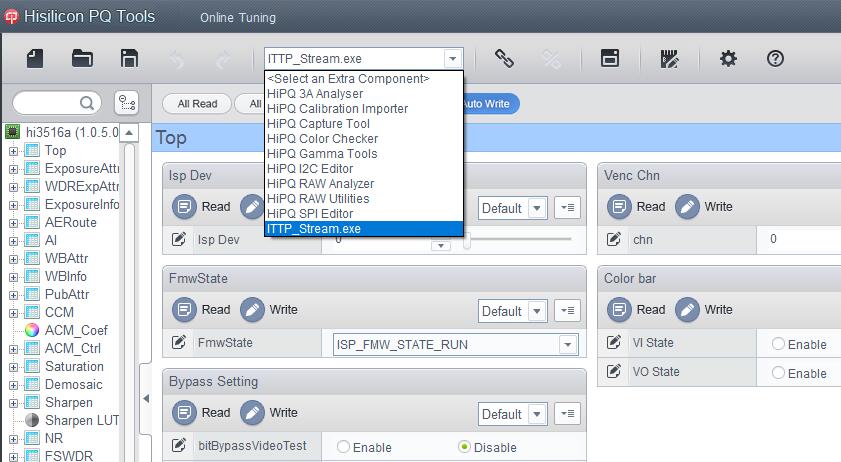This screenshot has width=841, height=462.
Task: Choose HiPQ Calibration Importer from list
Action: [x=364, y=109]
